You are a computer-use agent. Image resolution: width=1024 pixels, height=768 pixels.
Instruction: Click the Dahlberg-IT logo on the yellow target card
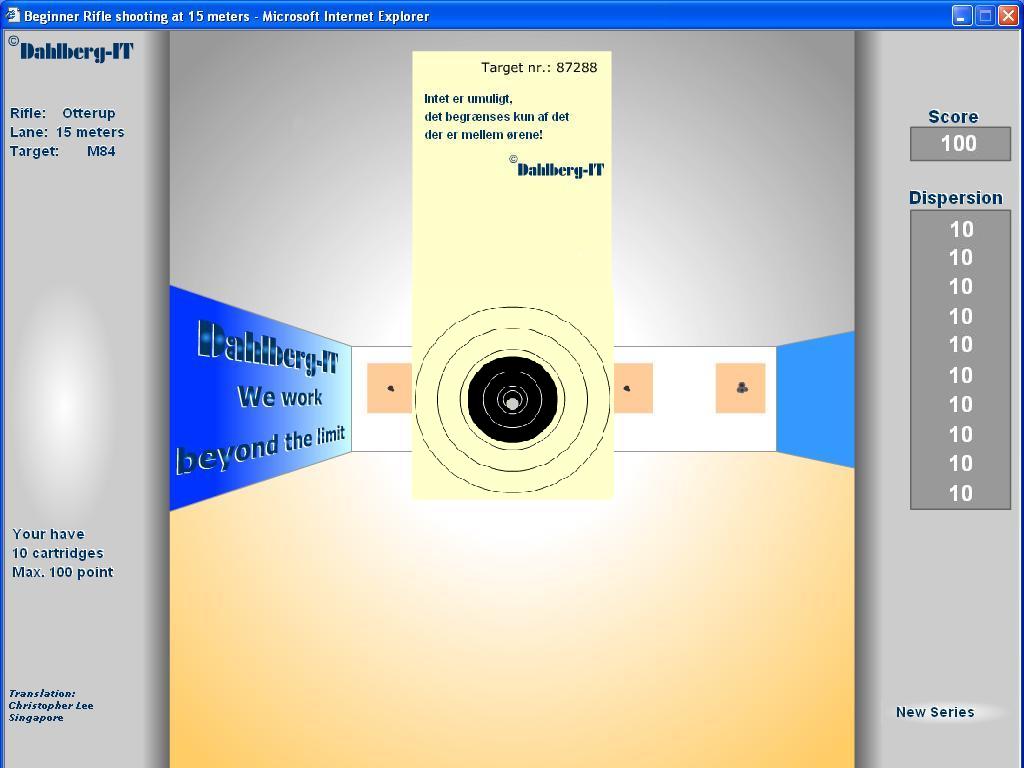tap(560, 169)
